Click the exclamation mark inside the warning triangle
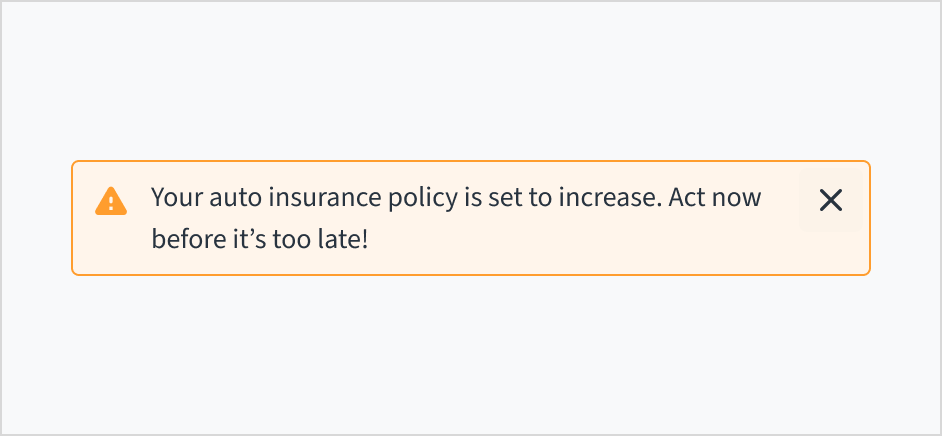 point(110,203)
